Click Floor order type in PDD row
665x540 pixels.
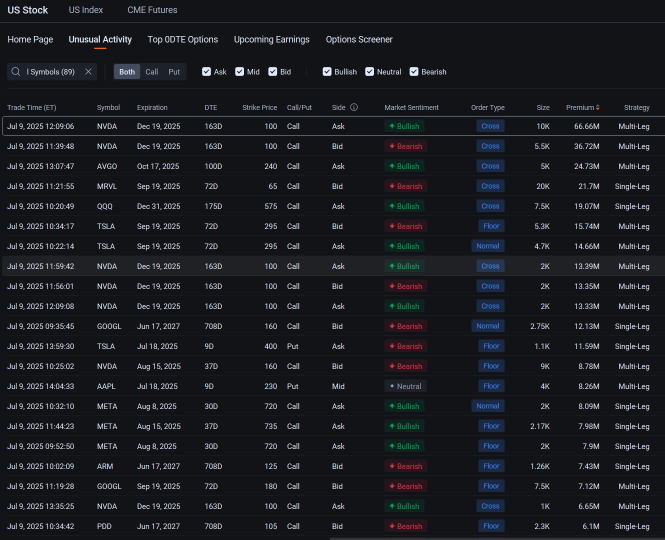[x=491, y=526]
